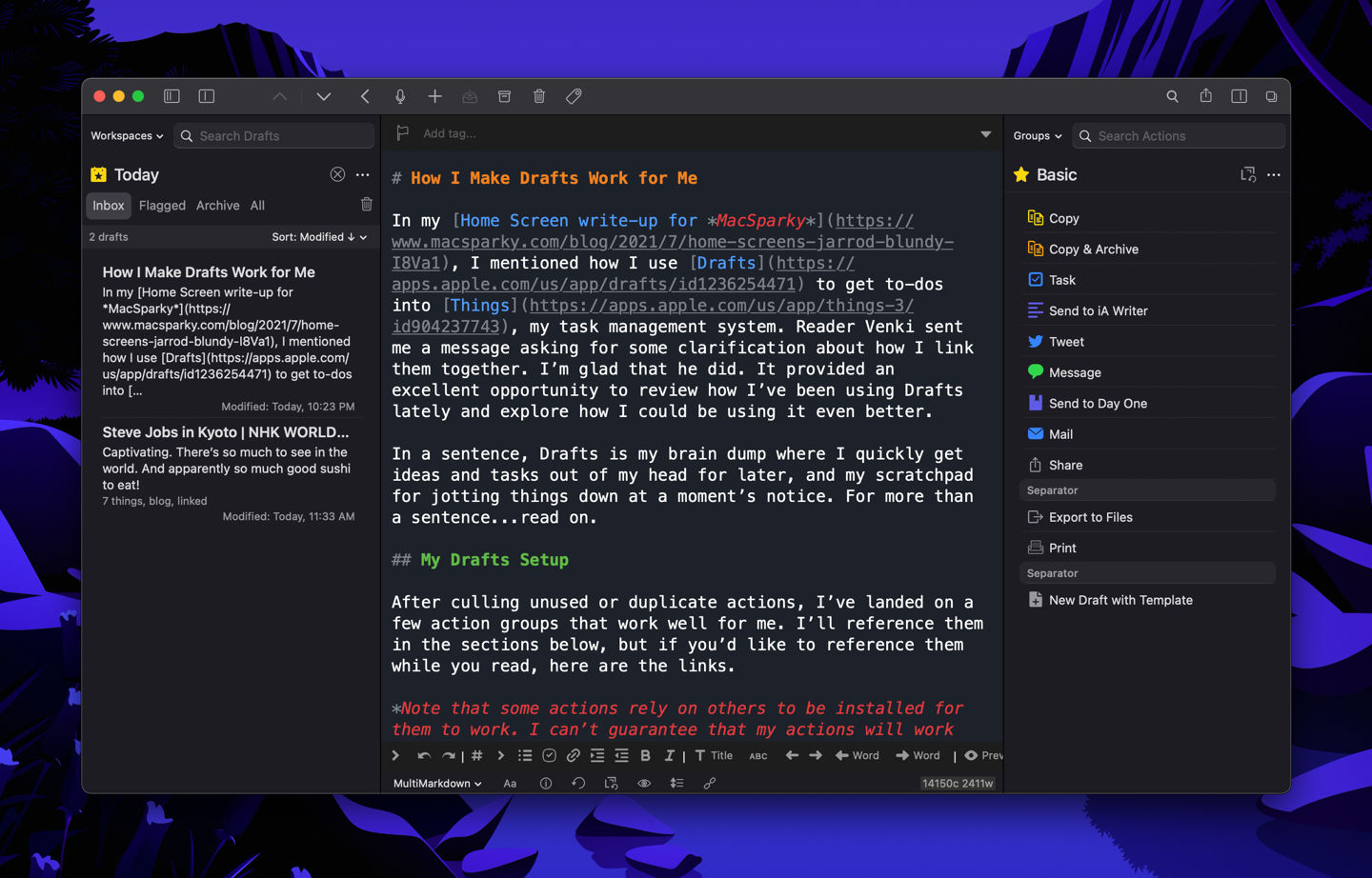
Task: Toggle the draft list sidebar icon
Action: coord(171,96)
